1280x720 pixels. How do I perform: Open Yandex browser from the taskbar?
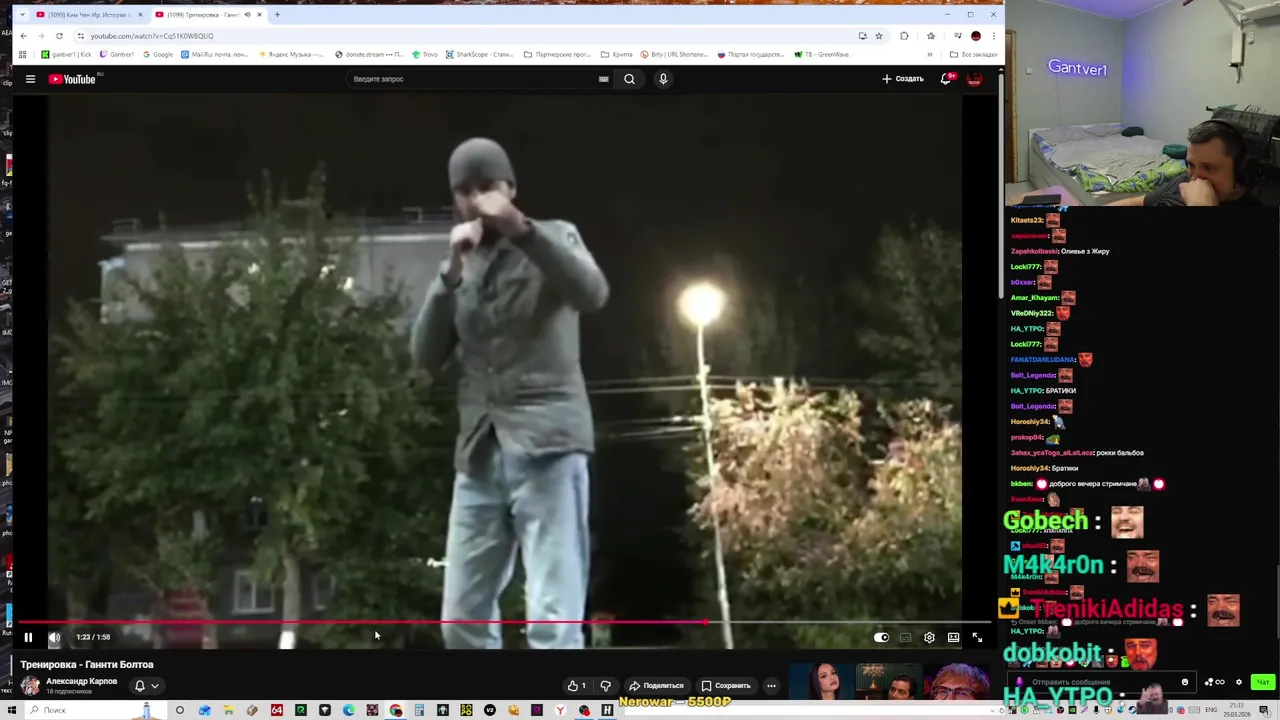(560, 710)
